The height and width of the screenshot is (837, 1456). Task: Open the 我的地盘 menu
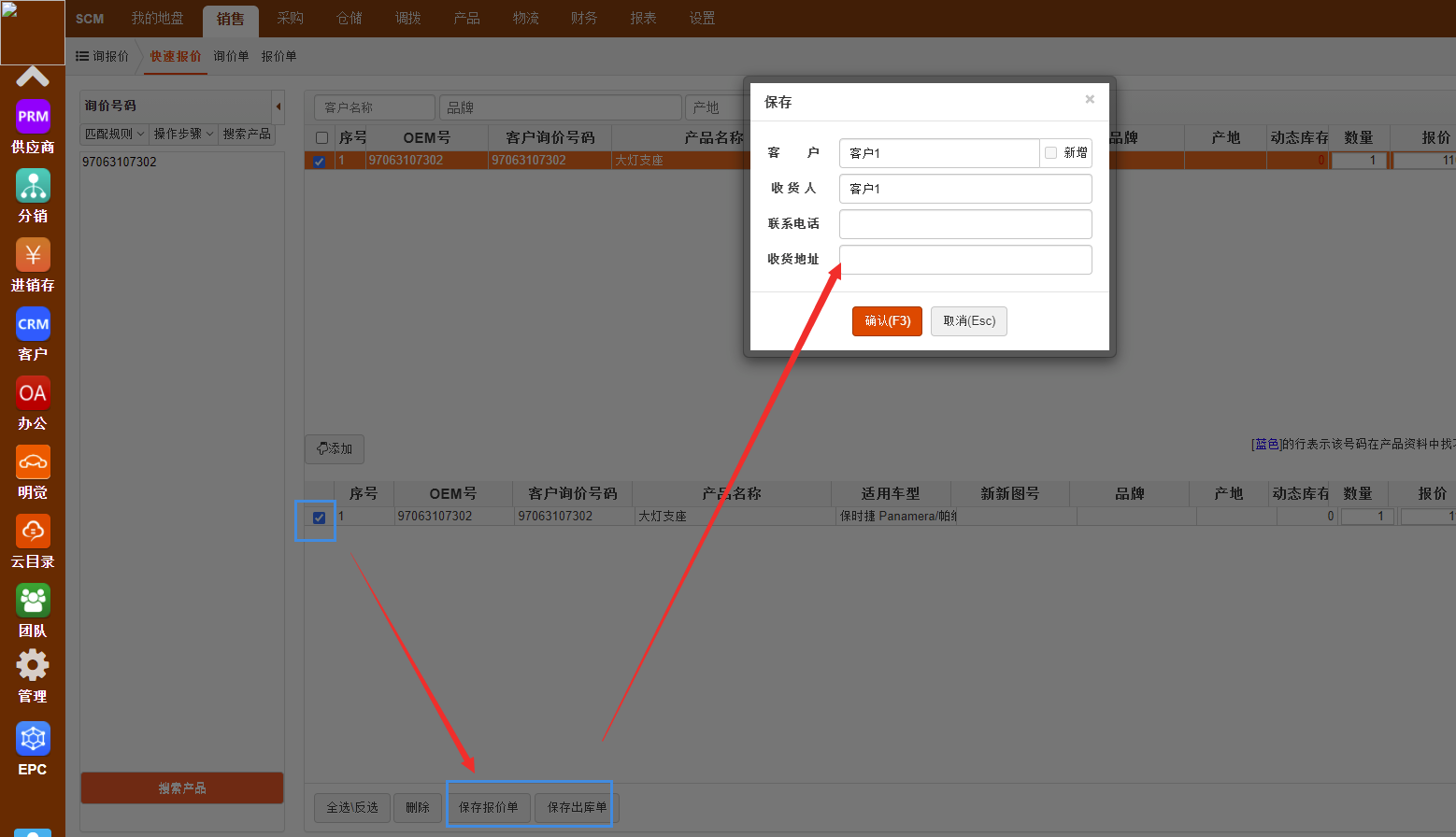[157, 19]
